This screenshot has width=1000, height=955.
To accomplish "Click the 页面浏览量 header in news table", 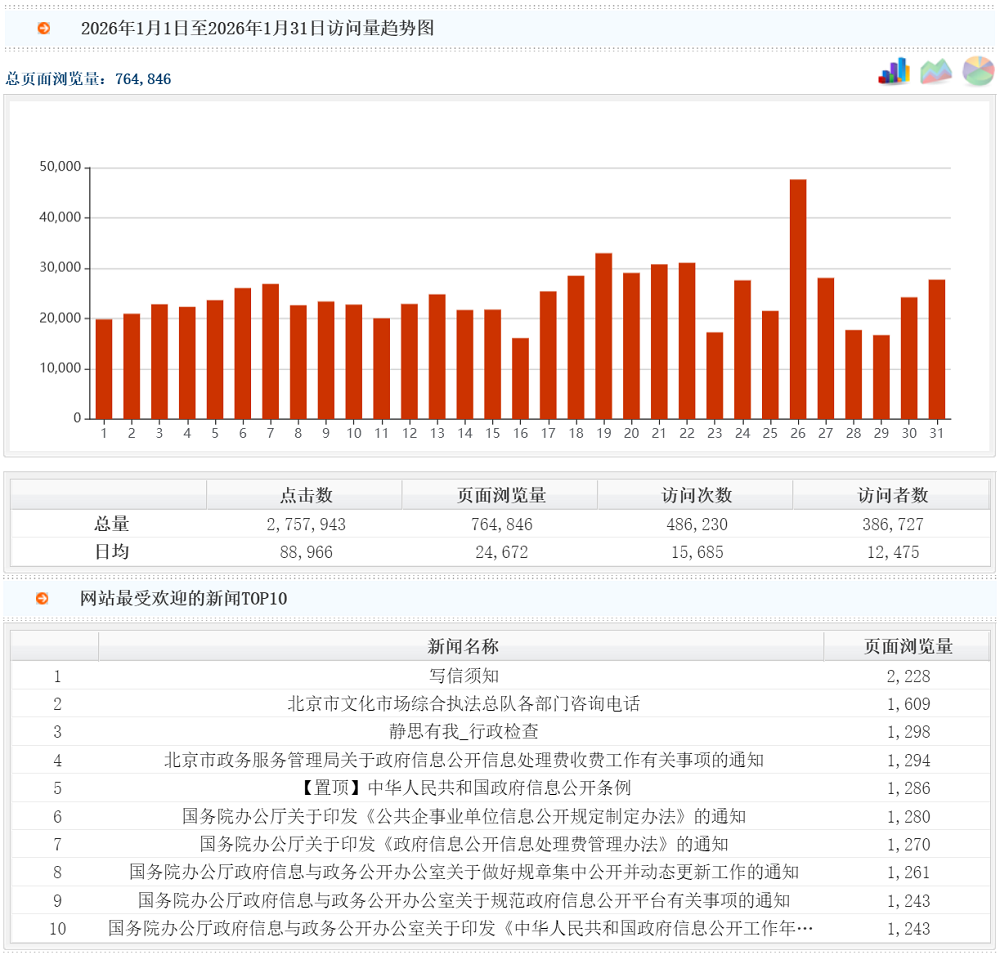I will coord(907,646).
